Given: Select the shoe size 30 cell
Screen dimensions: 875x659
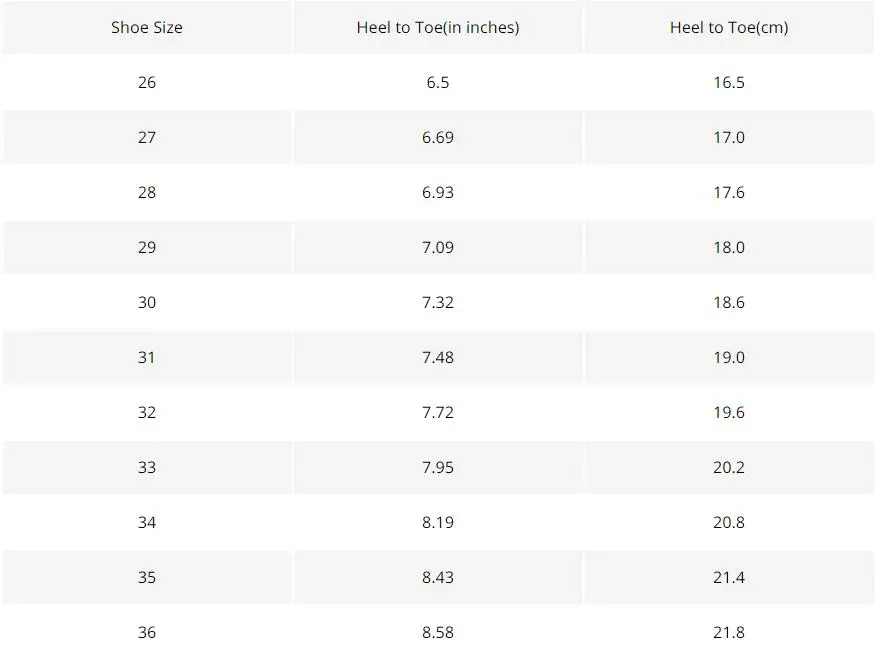Looking at the screenshot, I should coord(147,302).
